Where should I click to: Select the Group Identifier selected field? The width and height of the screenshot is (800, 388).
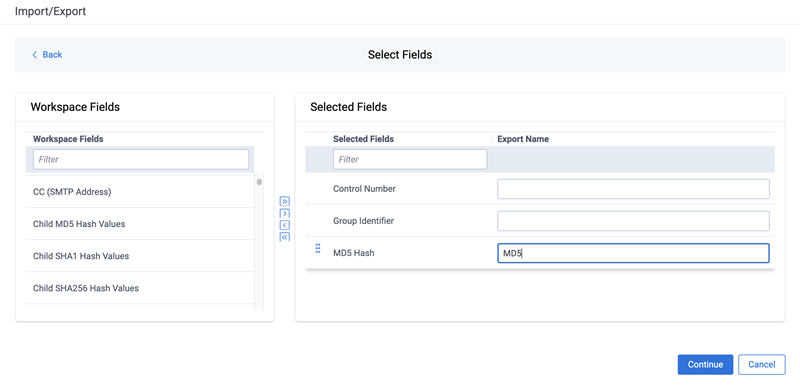coord(363,221)
